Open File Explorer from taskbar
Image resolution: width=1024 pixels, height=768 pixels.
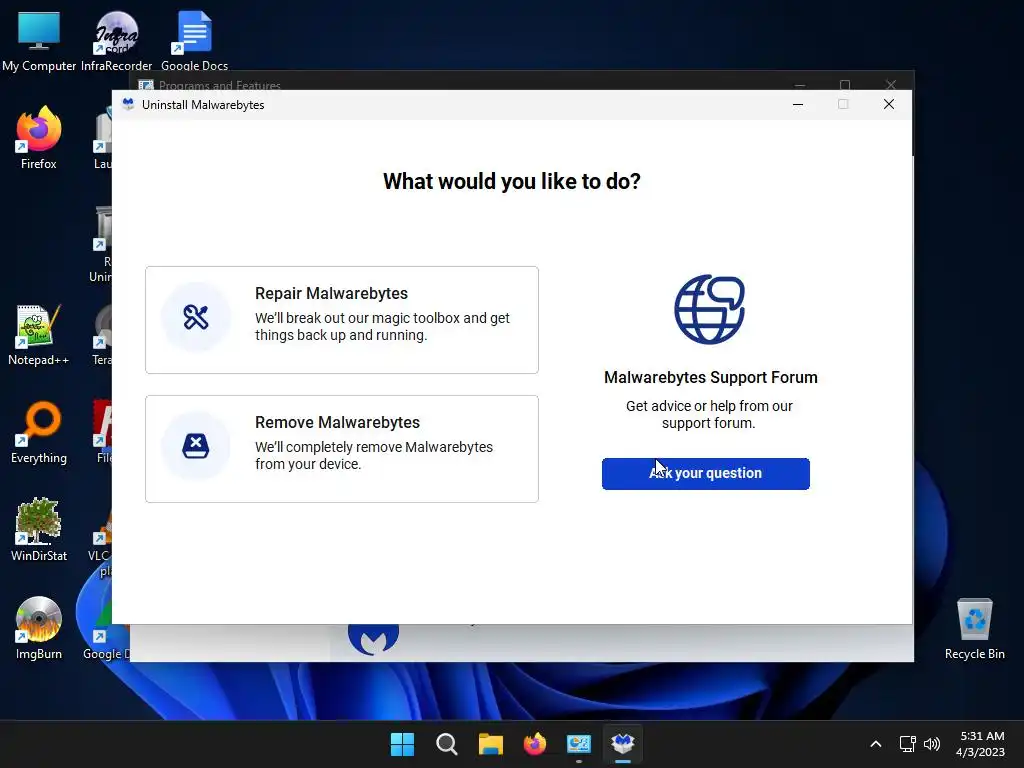[490, 744]
